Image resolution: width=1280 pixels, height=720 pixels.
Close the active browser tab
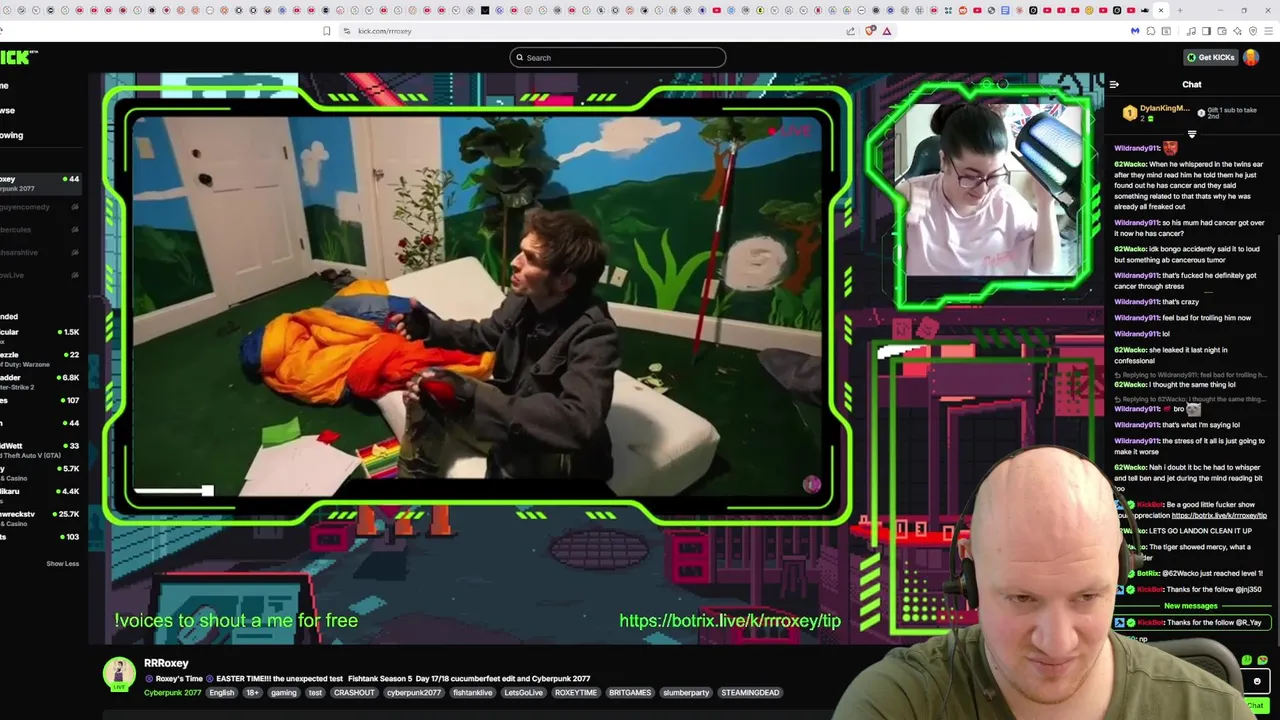tap(1161, 10)
